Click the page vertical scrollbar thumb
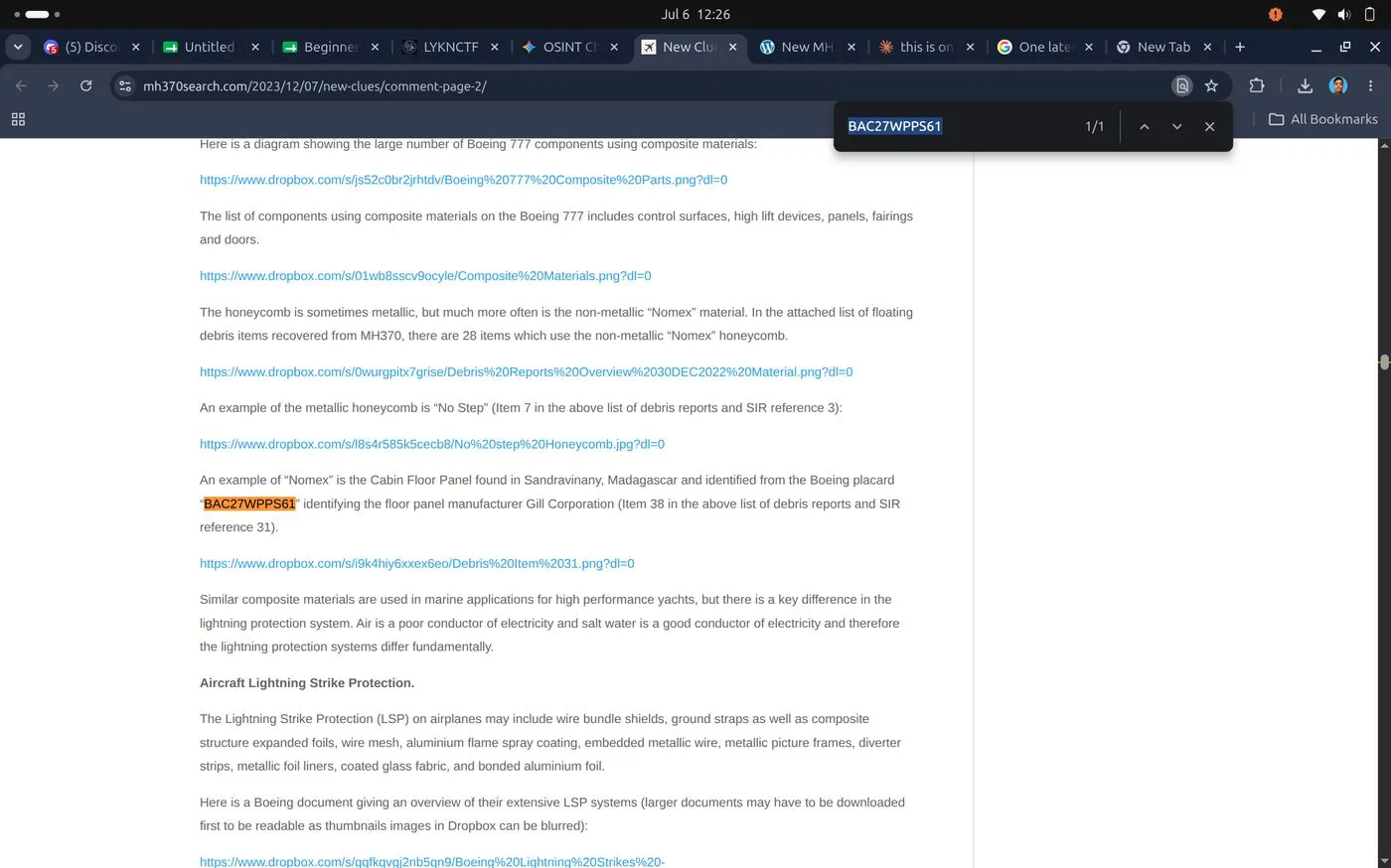1391x868 pixels. pyautogui.click(x=1384, y=362)
